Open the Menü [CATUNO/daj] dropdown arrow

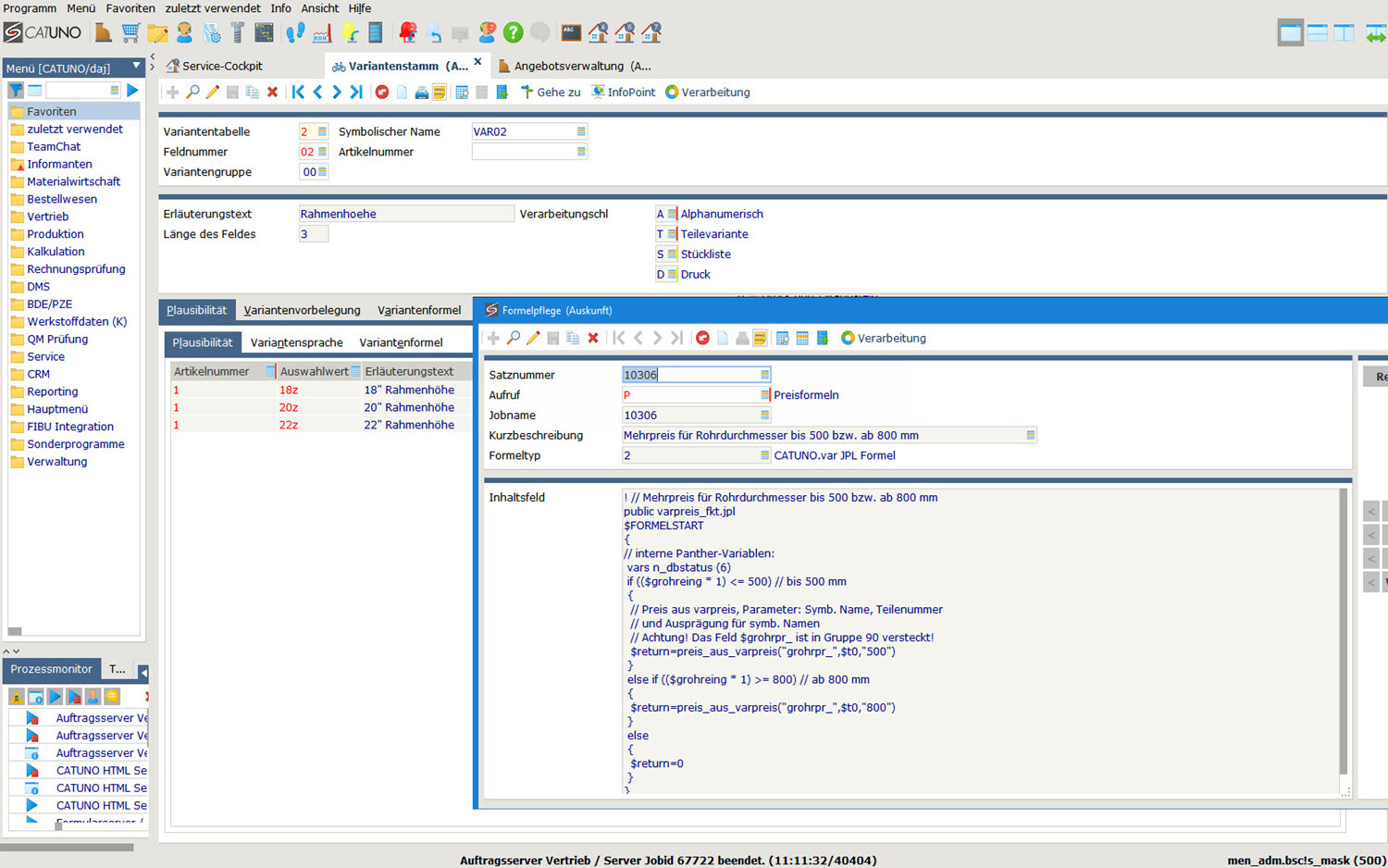(x=136, y=67)
